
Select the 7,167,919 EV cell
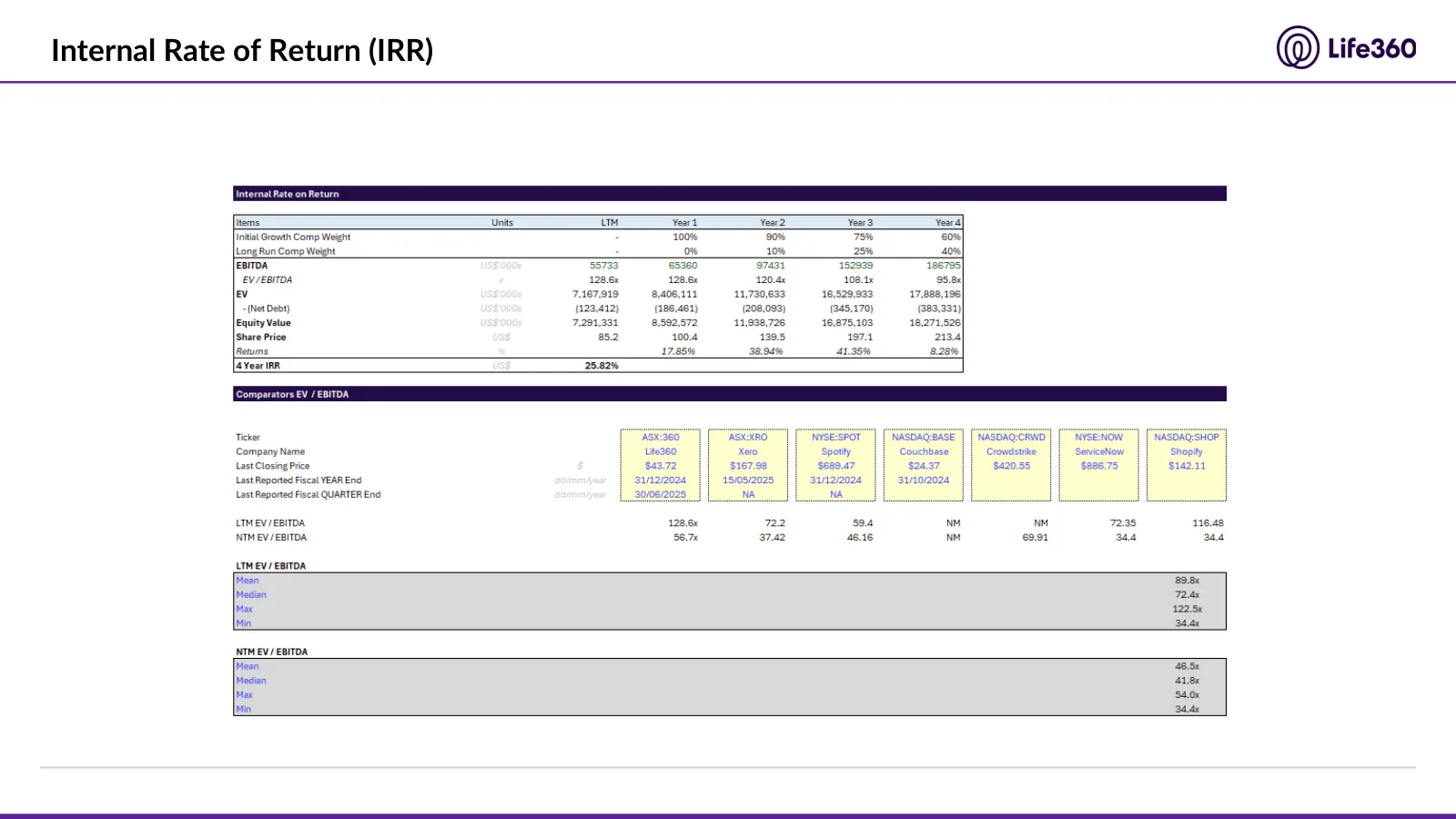tap(595, 294)
